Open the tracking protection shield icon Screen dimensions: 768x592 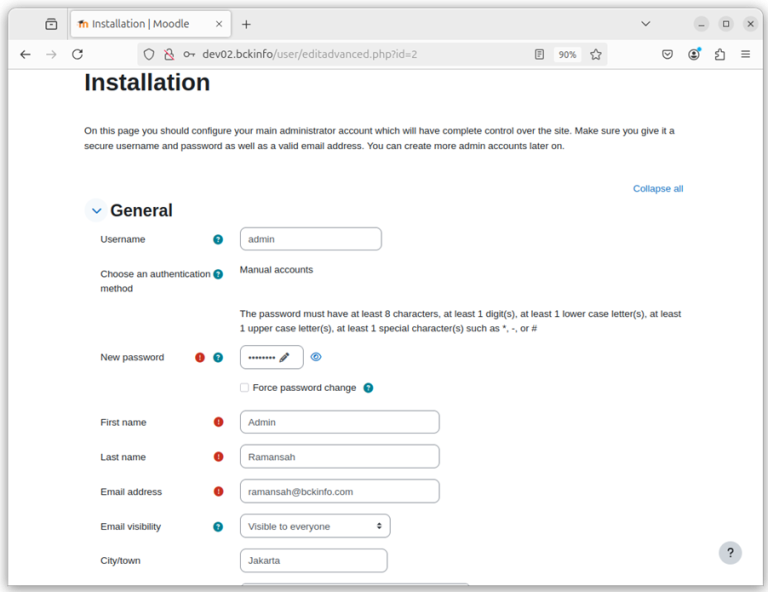(149, 54)
